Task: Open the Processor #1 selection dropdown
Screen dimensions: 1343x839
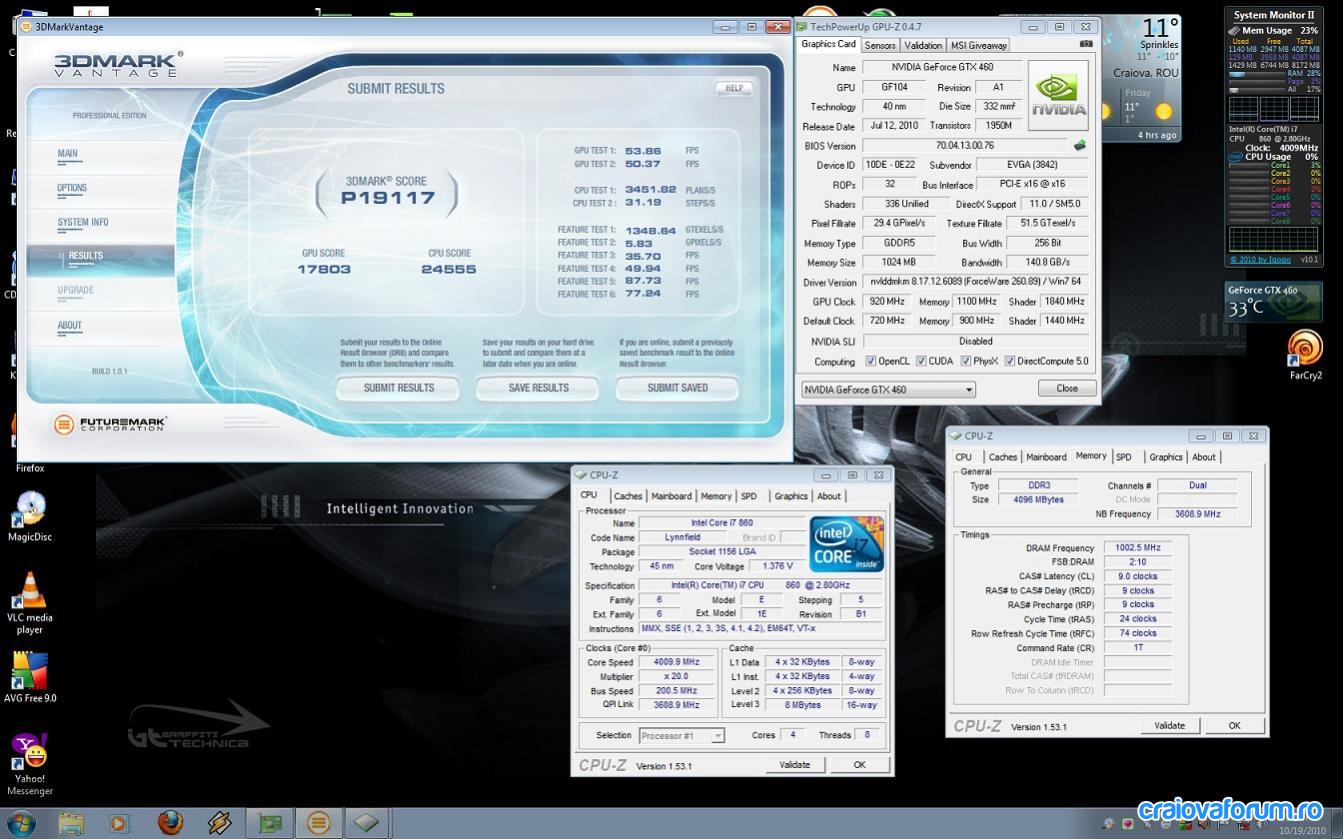Action: (x=681, y=735)
